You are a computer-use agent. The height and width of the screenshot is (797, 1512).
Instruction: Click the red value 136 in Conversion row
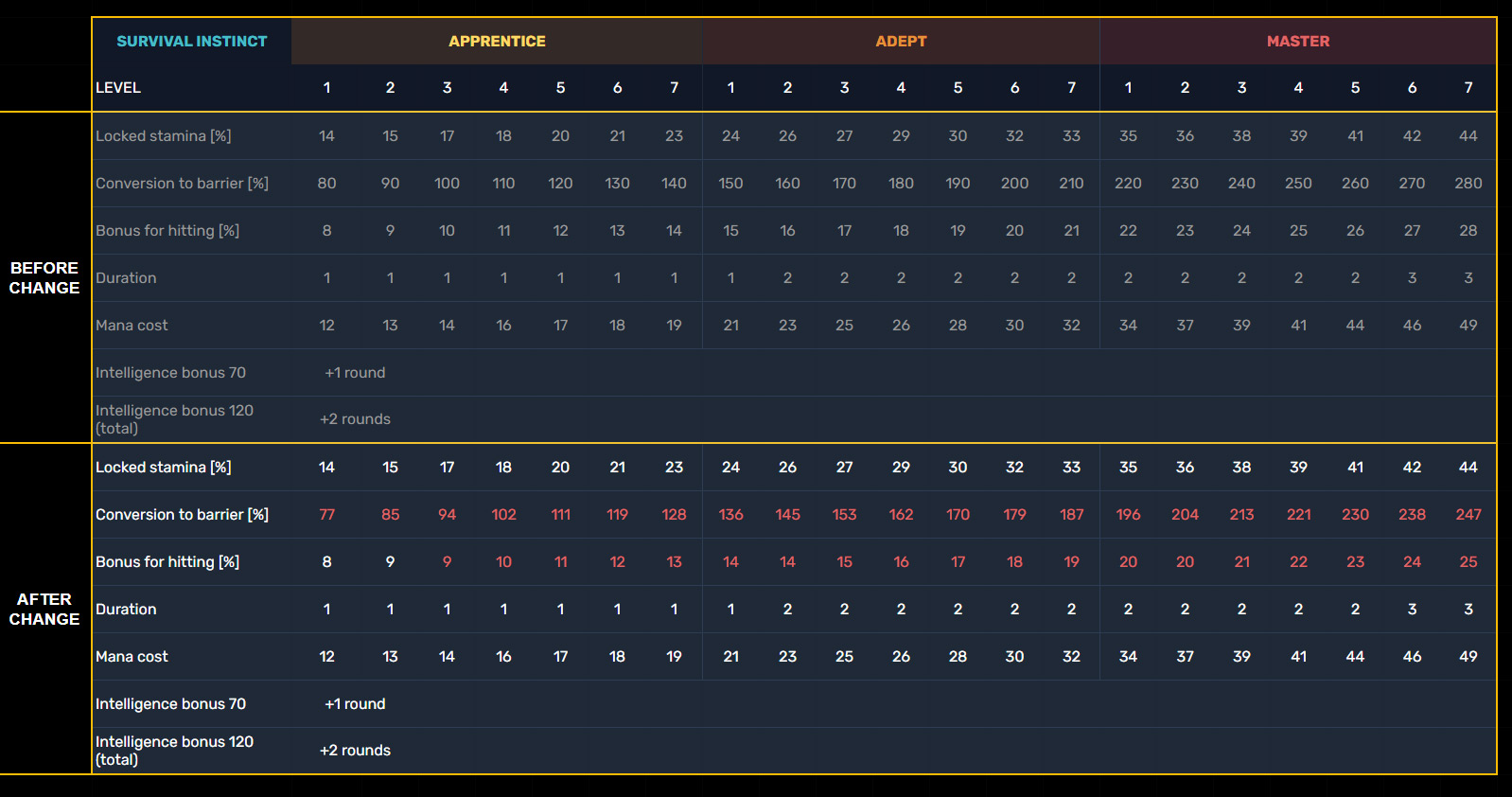pos(730,515)
